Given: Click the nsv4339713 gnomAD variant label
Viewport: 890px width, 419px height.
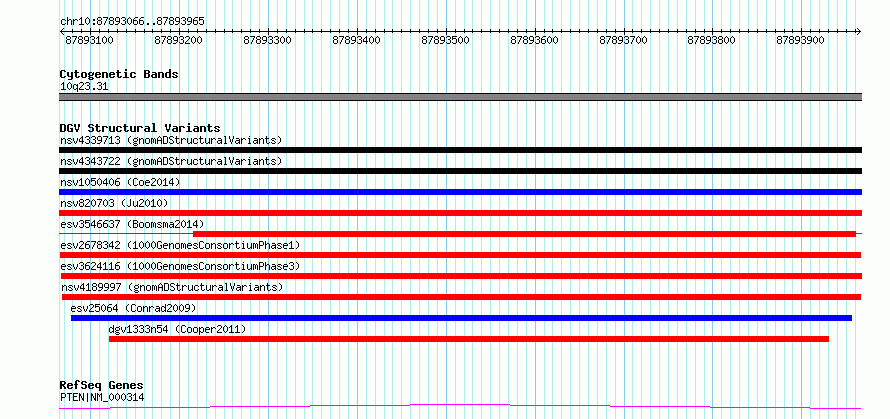Looking at the screenshot, I should [x=171, y=140].
